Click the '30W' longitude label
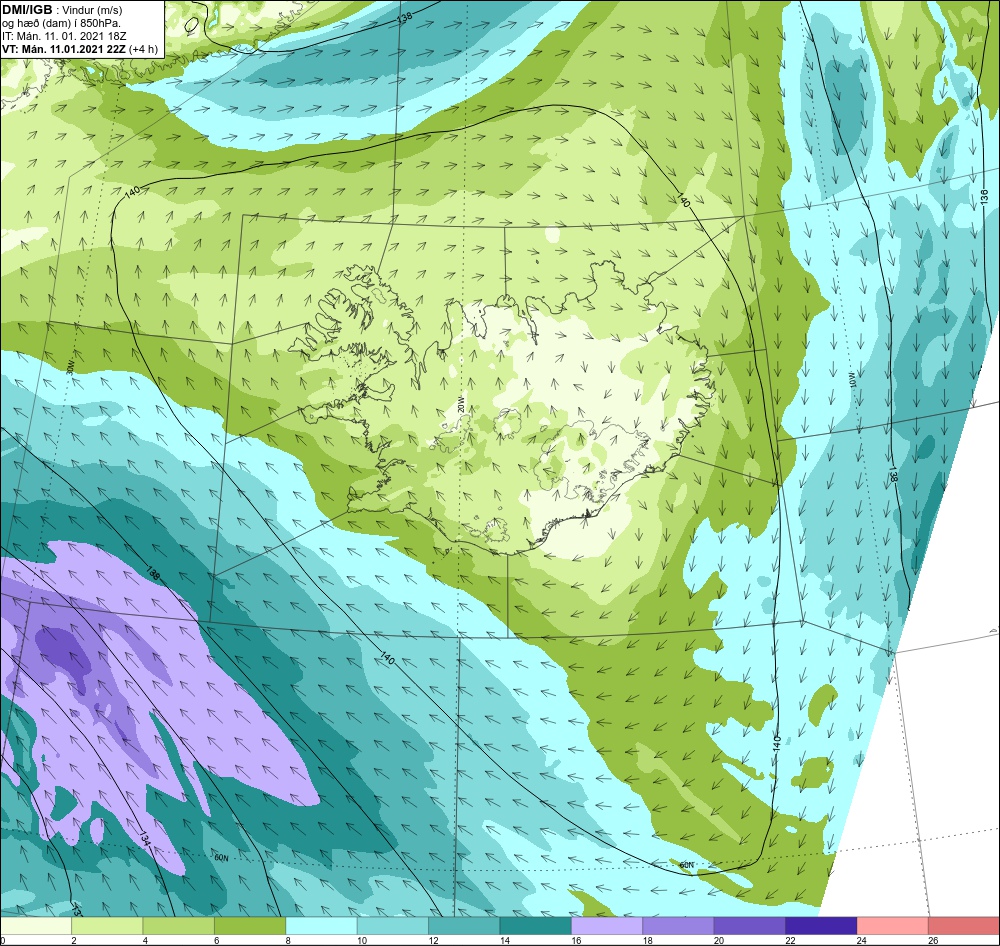The image size is (1000, 946). pyautogui.click(x=70, y=368)
